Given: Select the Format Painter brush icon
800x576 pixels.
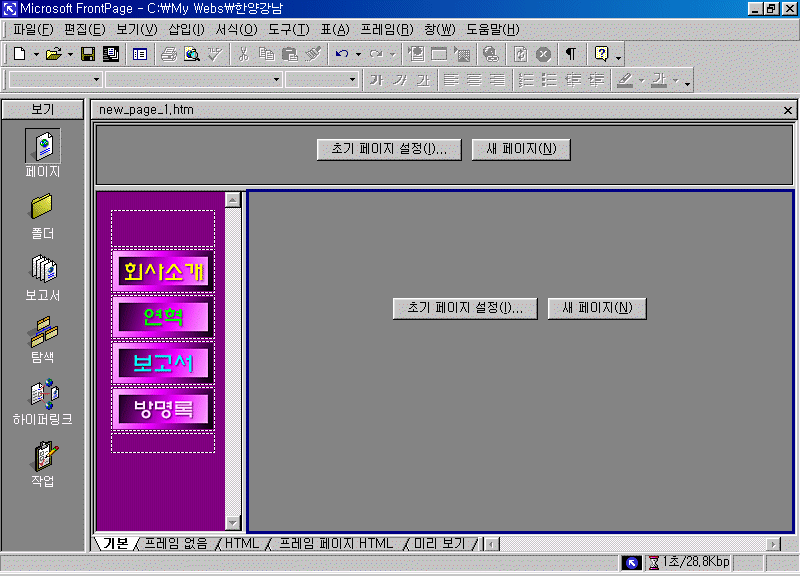Looking at the screenshot, I should pos(313,54).
